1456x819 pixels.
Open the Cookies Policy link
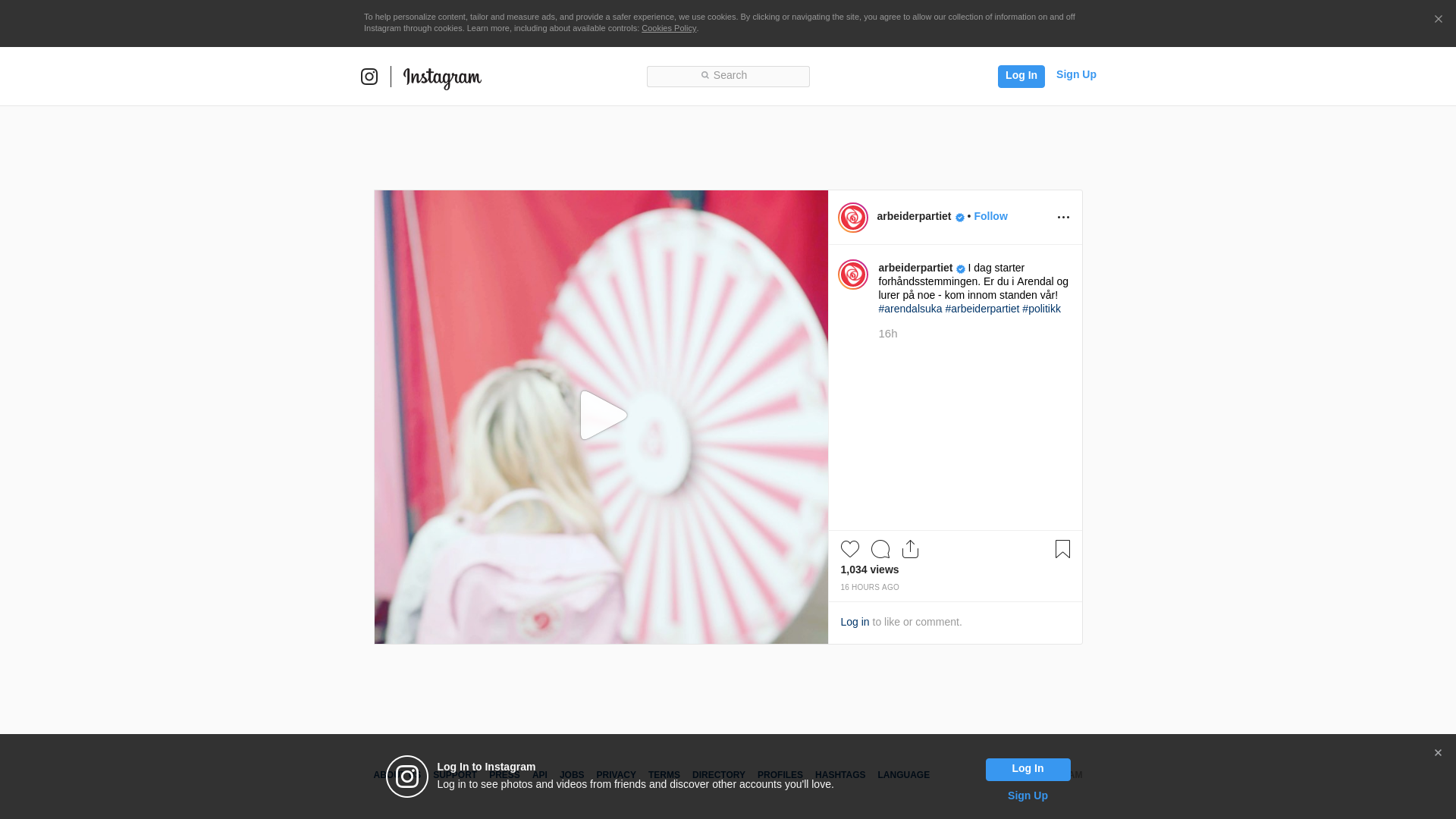click(668, 29)
